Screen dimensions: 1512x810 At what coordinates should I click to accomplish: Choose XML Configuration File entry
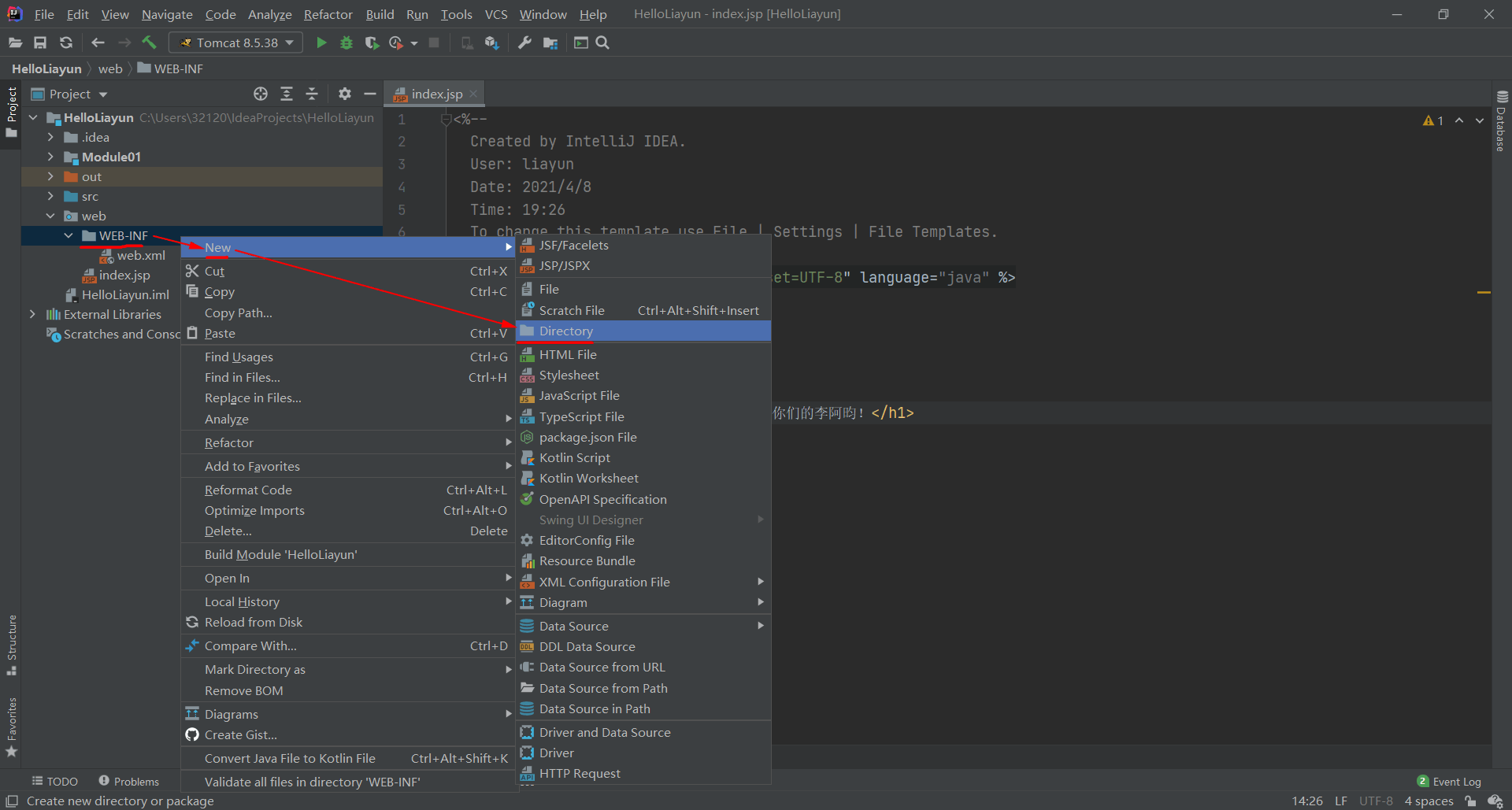pos(643,582)
